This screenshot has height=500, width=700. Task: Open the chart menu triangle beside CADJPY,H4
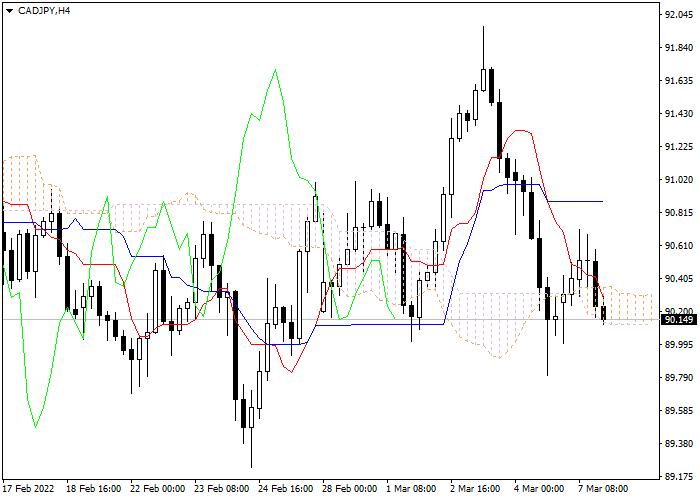coord(9,11)
